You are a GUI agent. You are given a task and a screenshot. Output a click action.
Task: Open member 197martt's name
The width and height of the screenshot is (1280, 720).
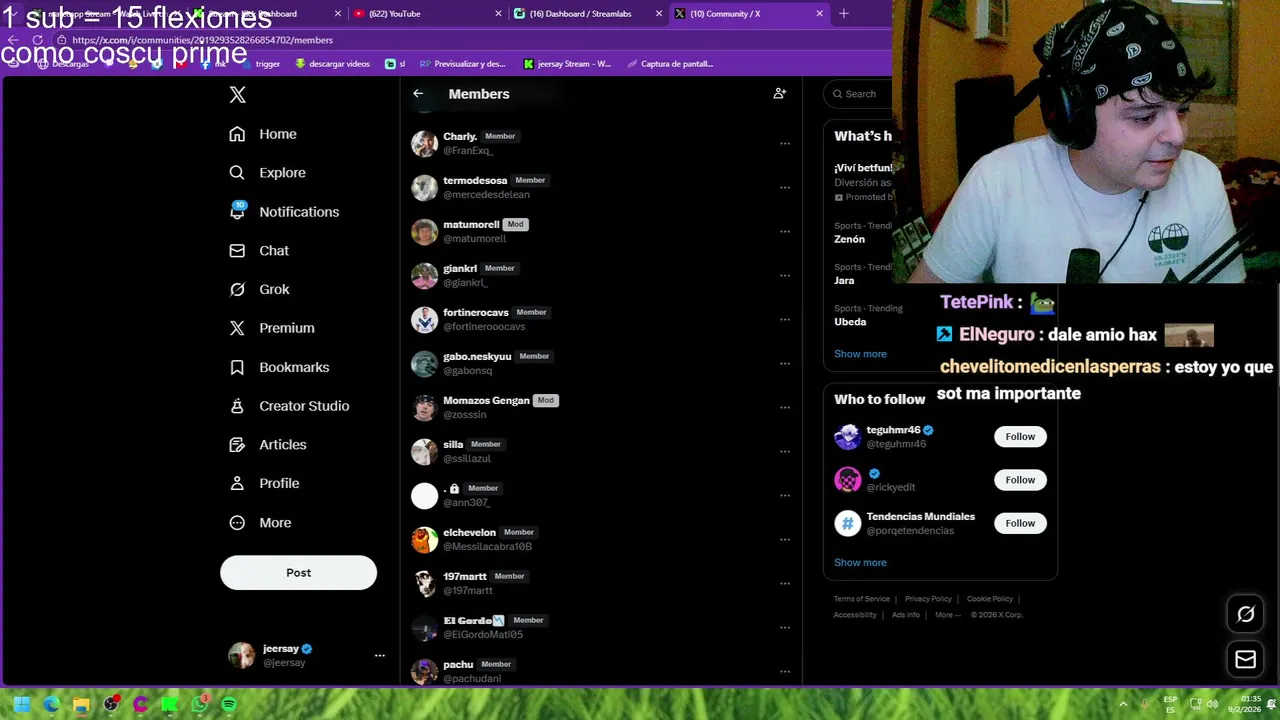(465, 576)
